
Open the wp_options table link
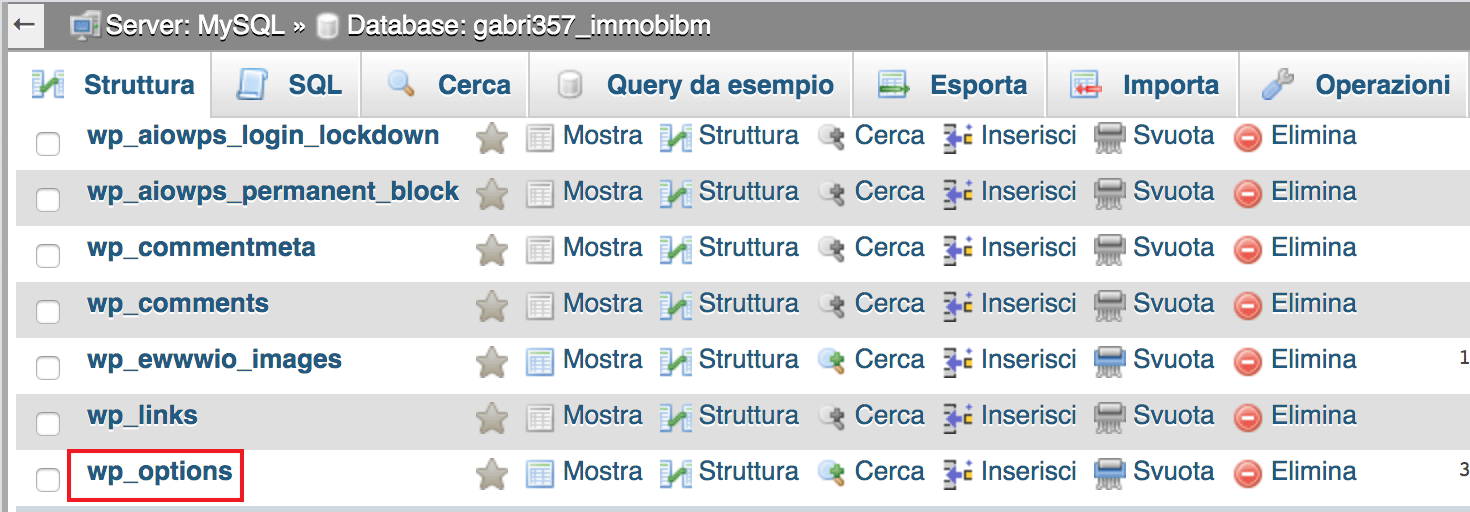[x=160, y=471]
